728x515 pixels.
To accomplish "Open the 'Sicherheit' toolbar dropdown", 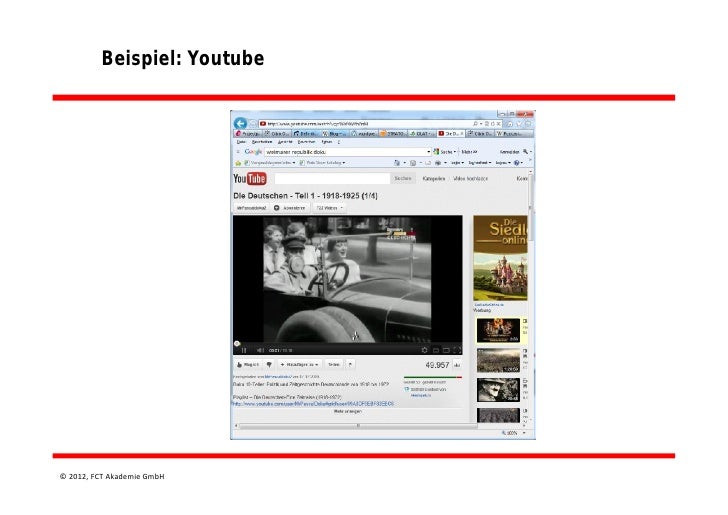I will (x=480, y=163).
